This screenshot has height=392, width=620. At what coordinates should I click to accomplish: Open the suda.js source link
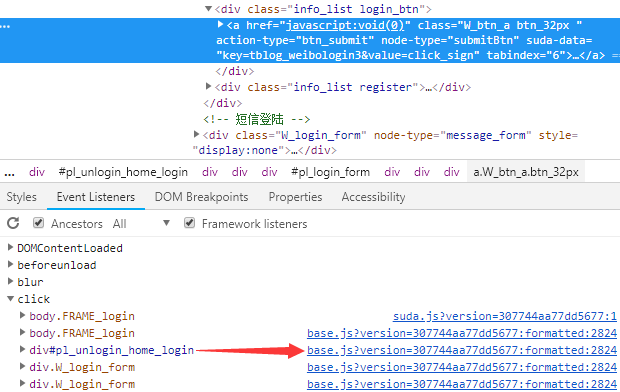coord(505,316)
